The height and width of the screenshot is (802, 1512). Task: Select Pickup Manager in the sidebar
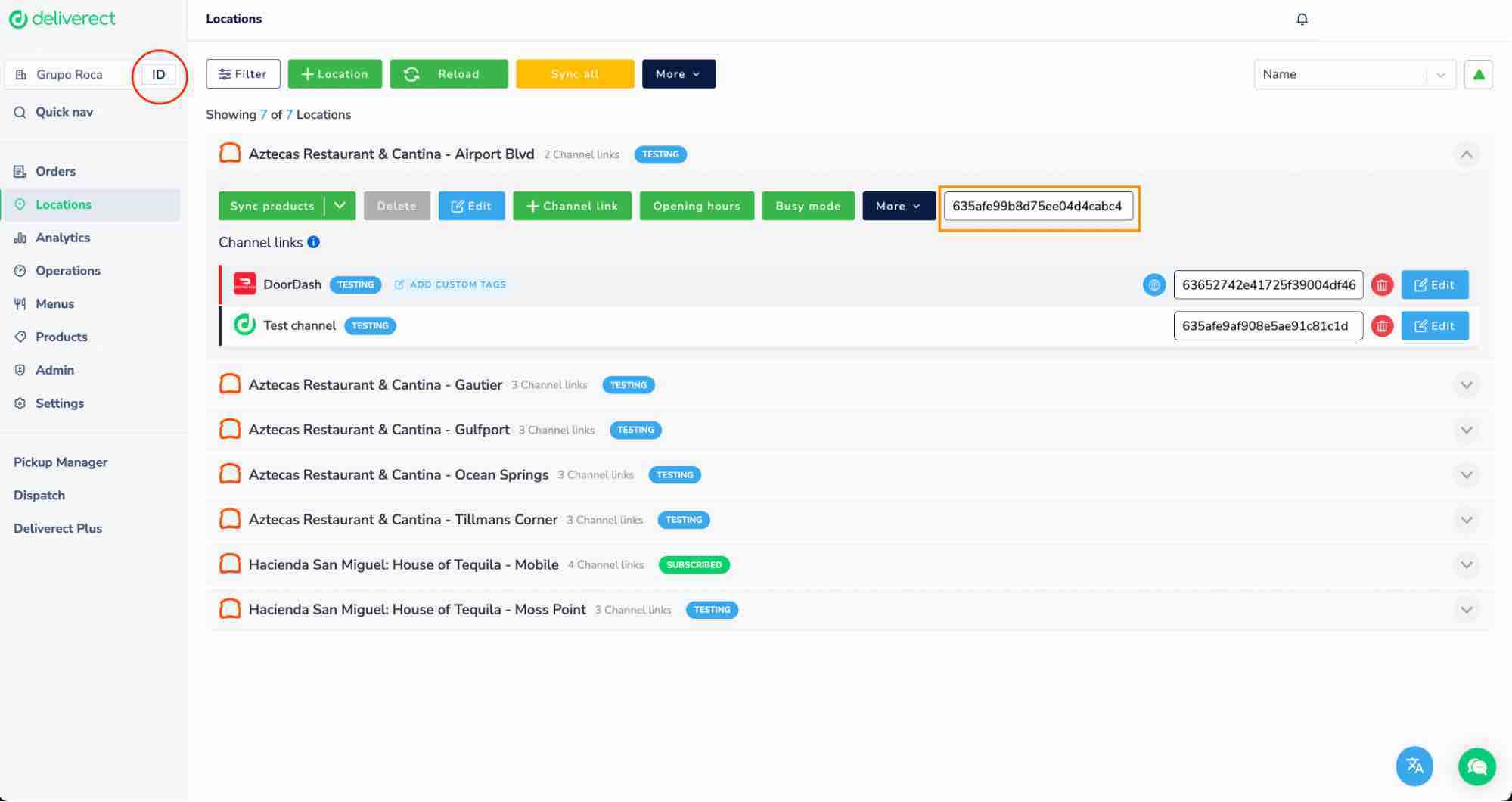(61, 462)
